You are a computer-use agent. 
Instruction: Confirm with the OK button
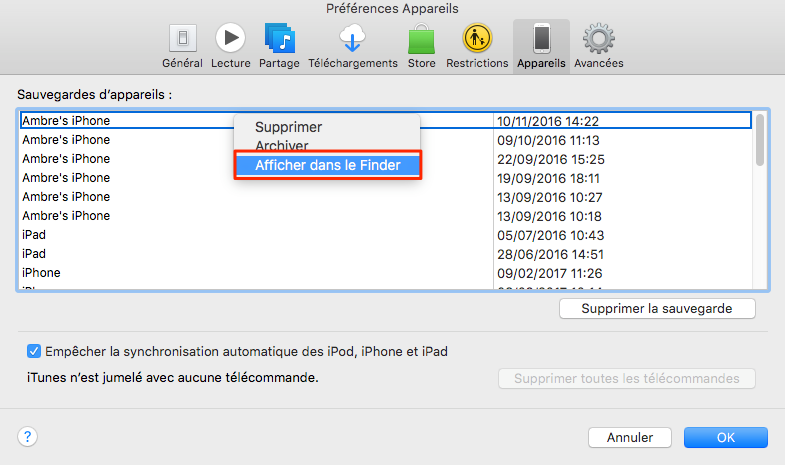(725, 437)
